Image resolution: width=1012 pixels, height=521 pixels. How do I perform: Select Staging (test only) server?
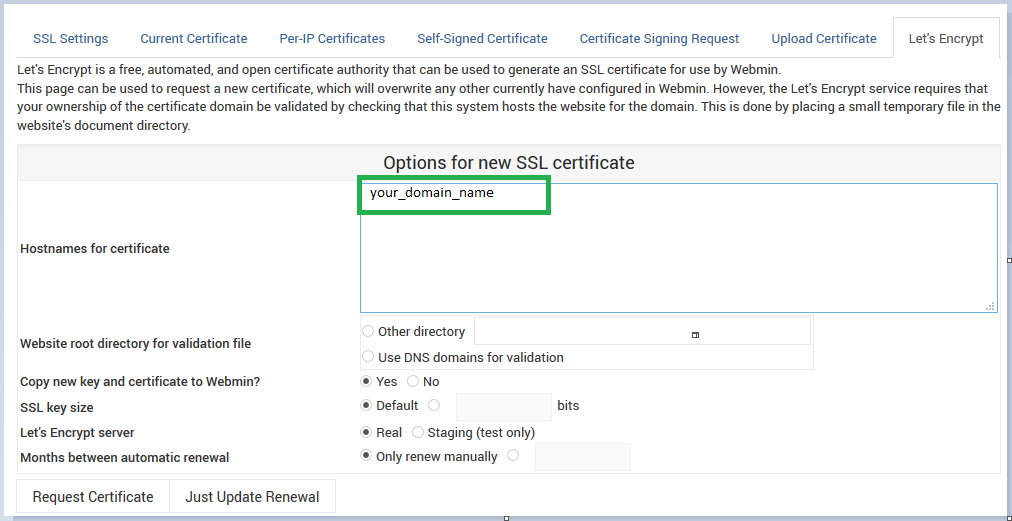point(418,432)
